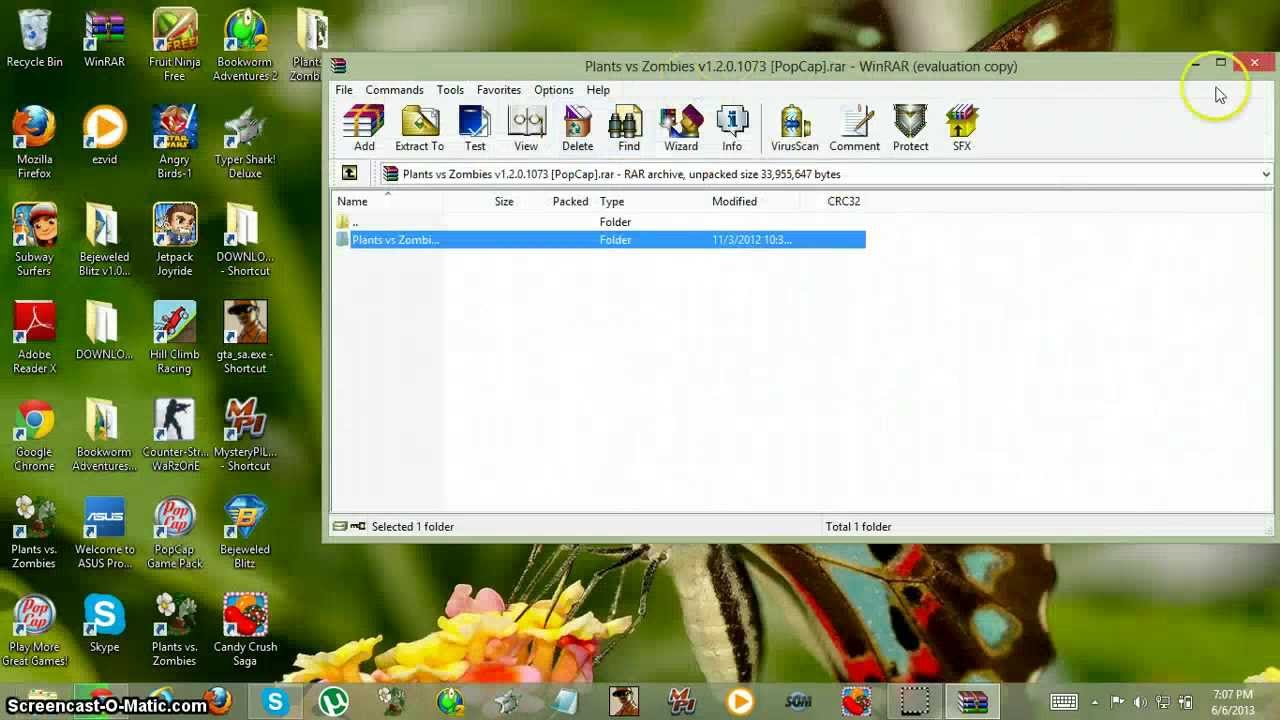Click the WinRAR icon in the taskbar
This screenshot has width=1280, height=720.
point(972,701)
